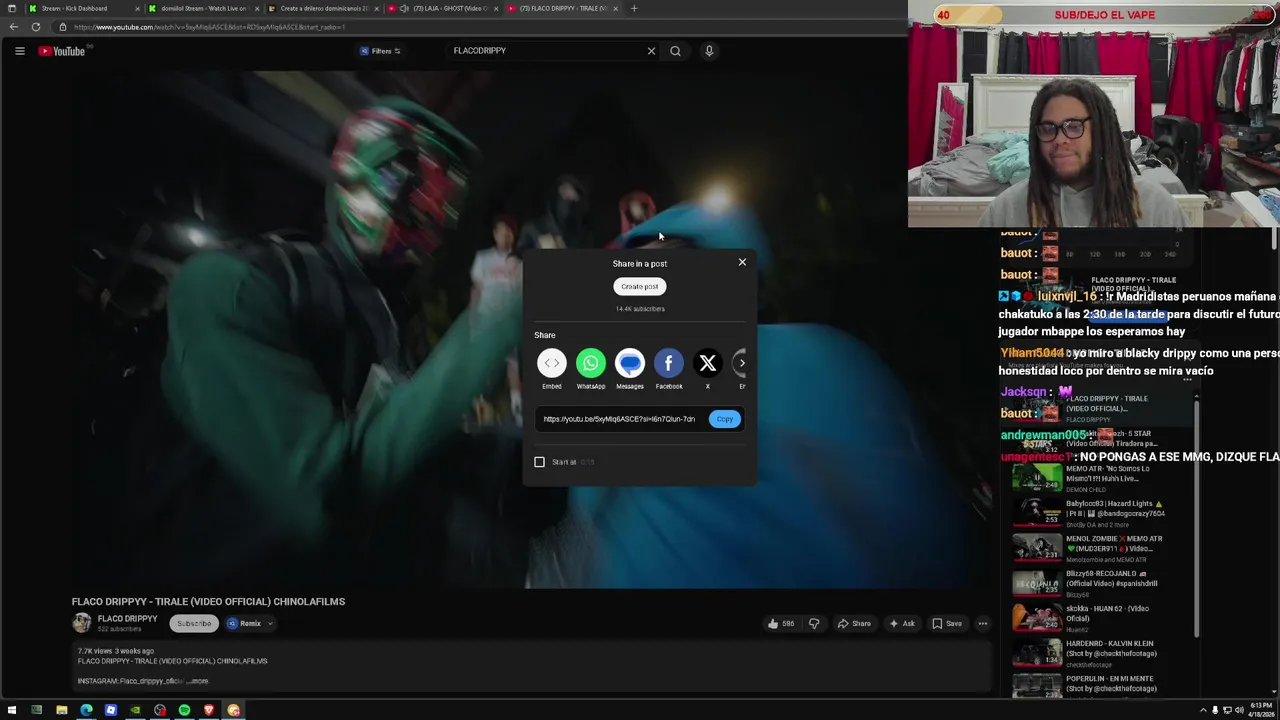Open the YouTube hamburger guide menu
The width and height of the screenshot is (1280, 720).
[19, 51]
